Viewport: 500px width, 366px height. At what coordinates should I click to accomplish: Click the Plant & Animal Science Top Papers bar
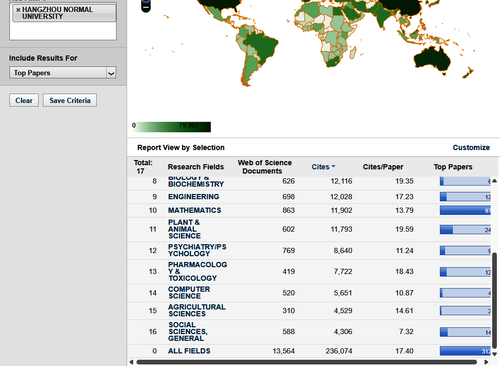465,229
